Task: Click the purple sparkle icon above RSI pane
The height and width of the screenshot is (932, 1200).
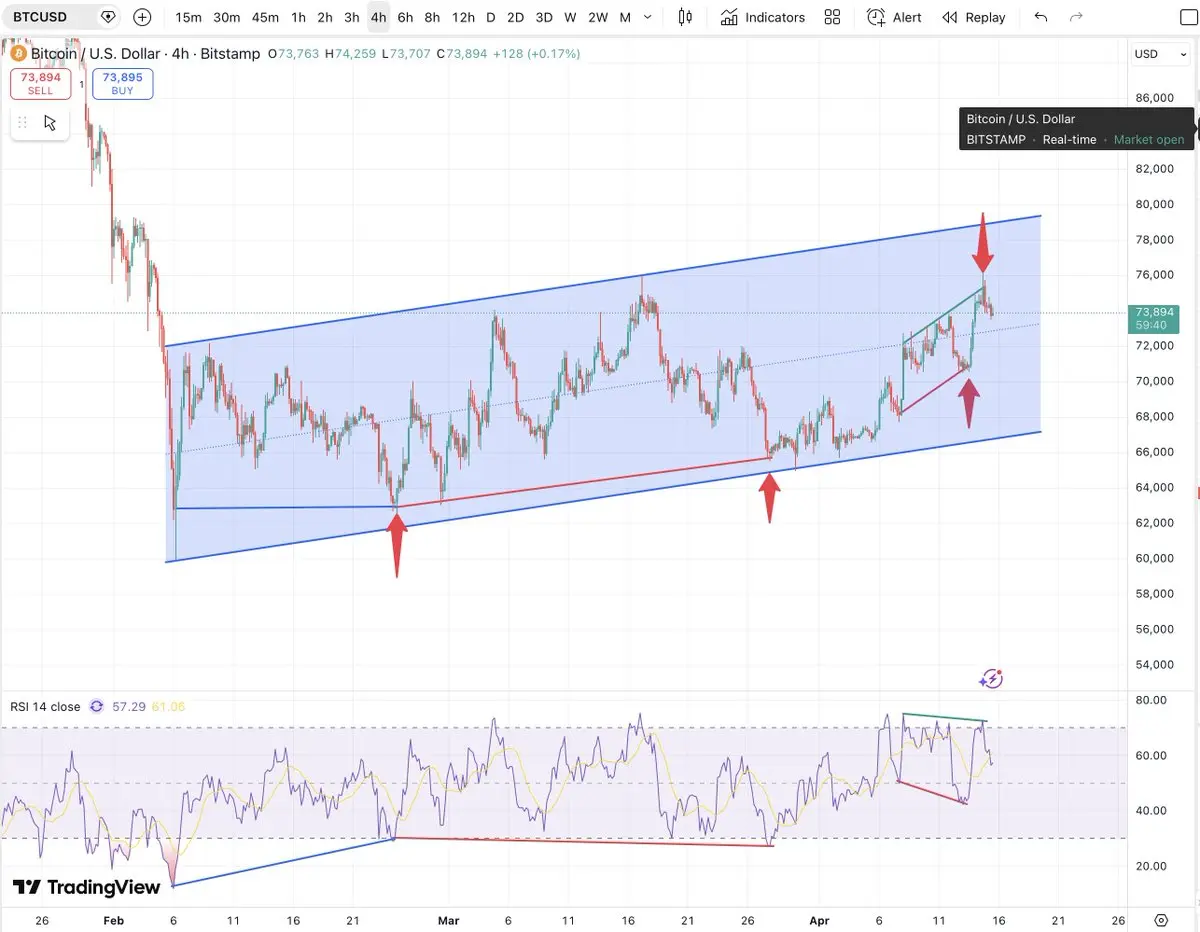Action: point(990,679)
